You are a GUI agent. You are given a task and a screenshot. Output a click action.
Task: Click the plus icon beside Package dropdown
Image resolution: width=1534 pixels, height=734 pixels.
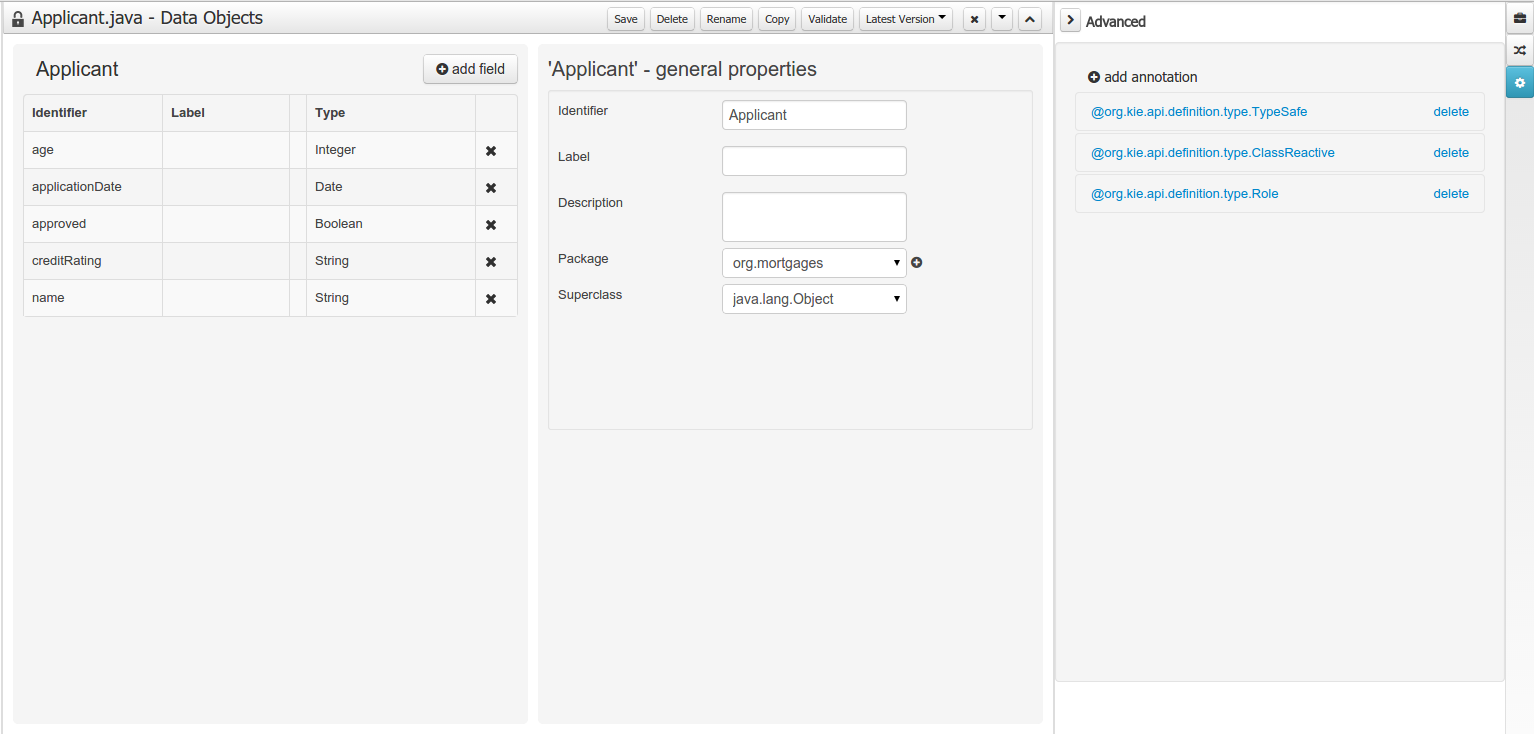(x=917, y=263)
